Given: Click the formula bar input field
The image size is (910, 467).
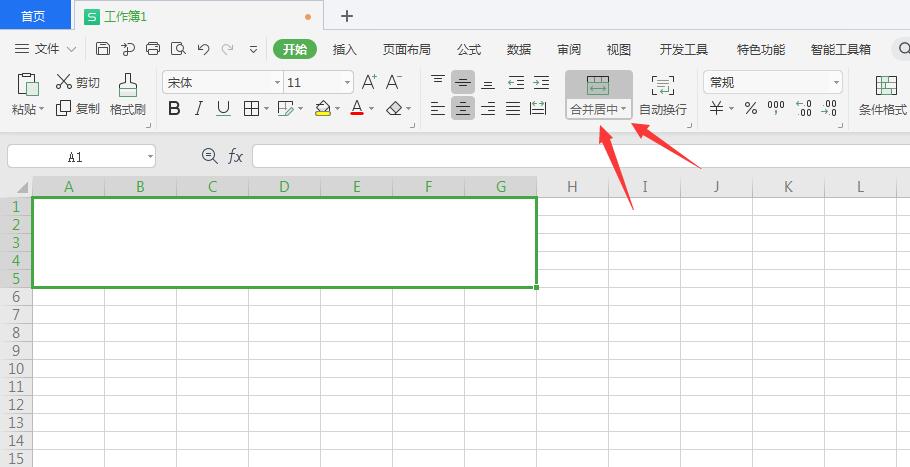Looking at the screenshot, I should pos(581,156).
